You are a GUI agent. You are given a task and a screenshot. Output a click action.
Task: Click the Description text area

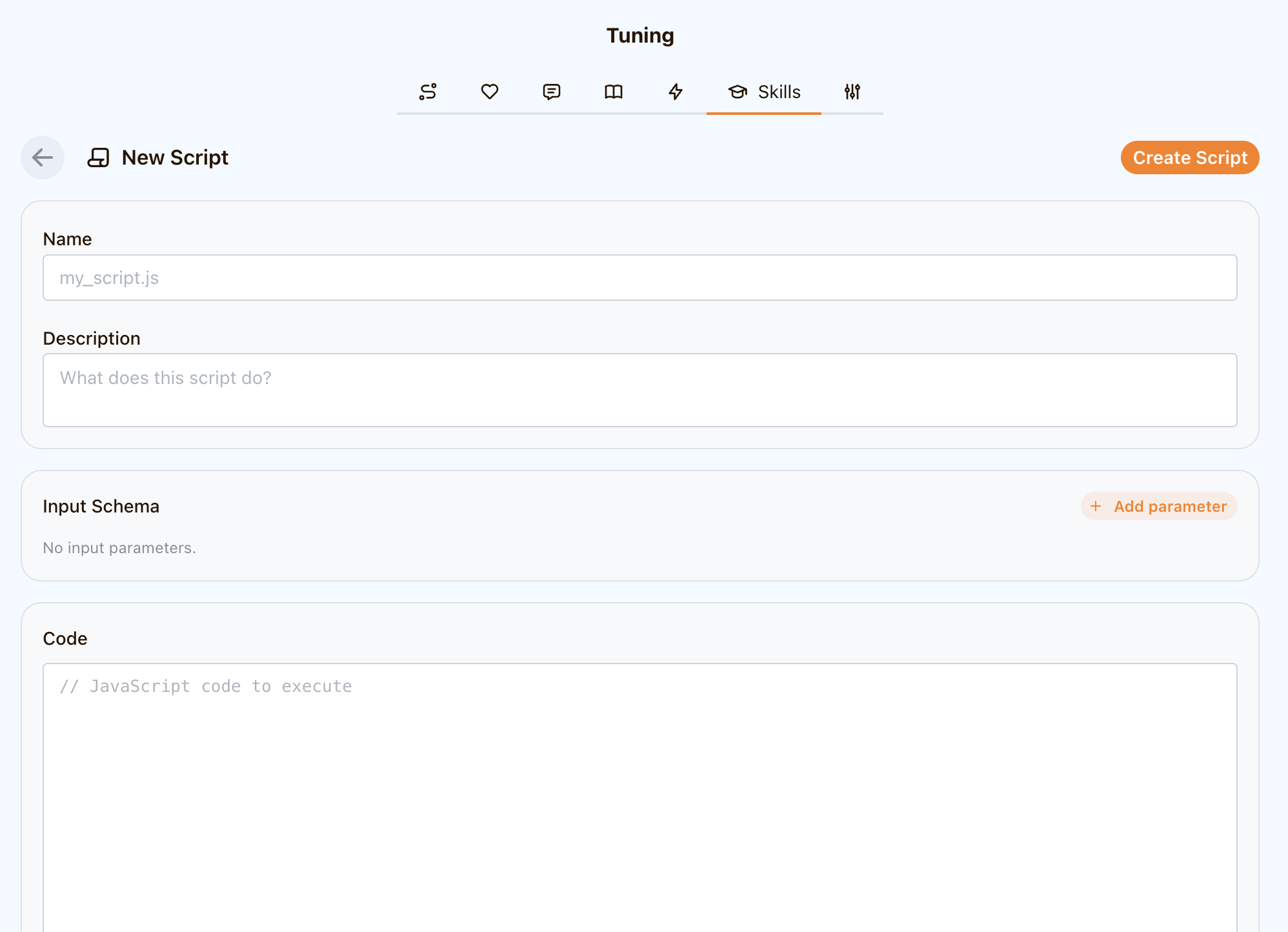pos(639,390)
